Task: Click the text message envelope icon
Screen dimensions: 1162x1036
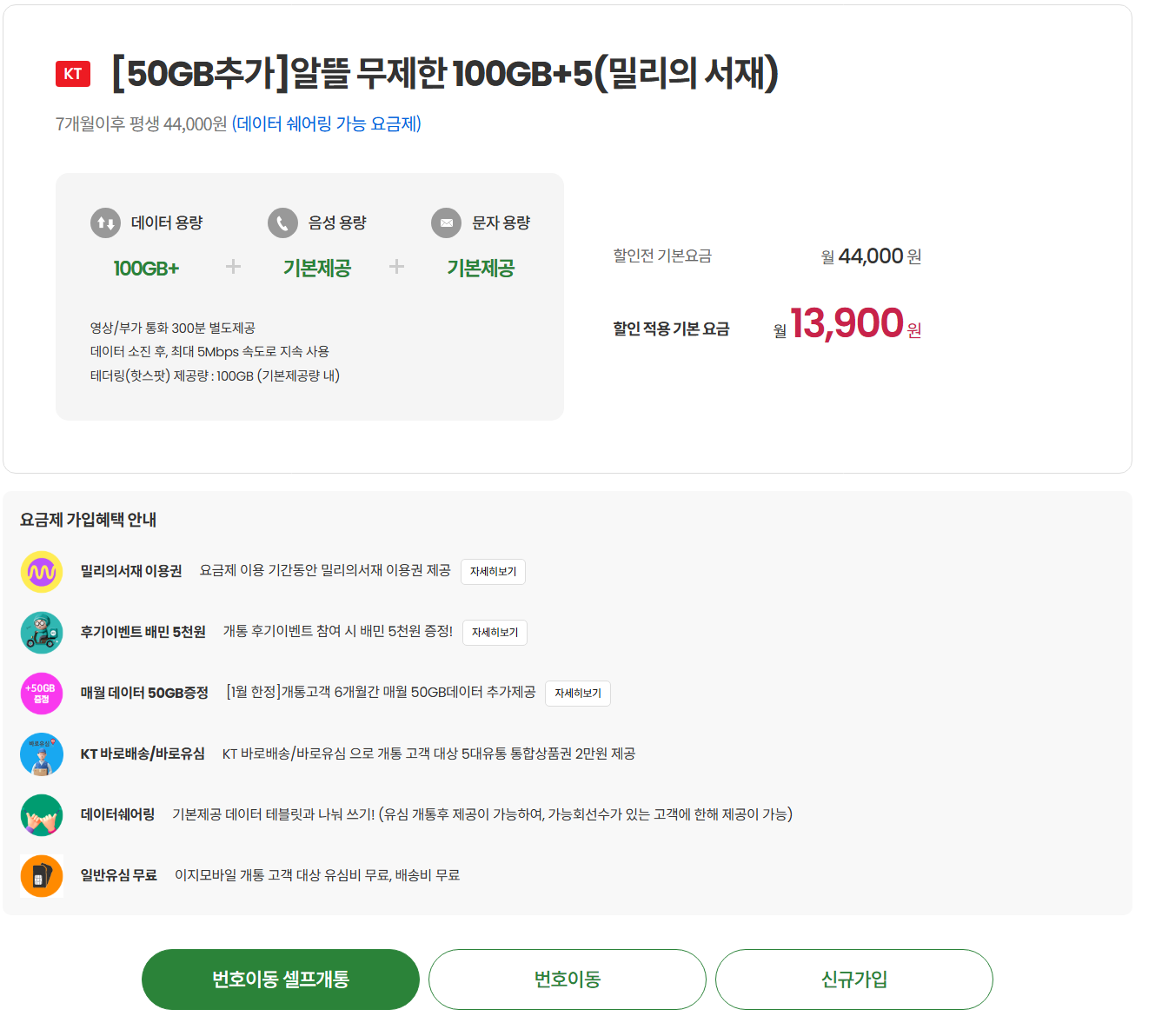Action: coord(446,222)
